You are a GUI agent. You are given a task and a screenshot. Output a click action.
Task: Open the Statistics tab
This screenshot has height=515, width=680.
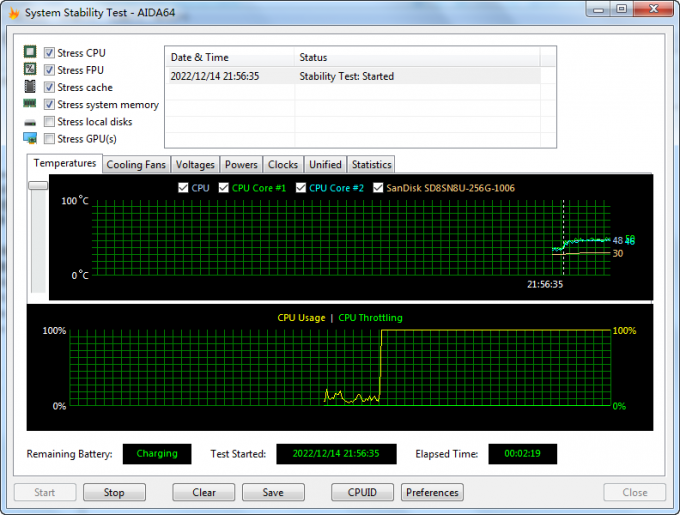click(371, 164)
